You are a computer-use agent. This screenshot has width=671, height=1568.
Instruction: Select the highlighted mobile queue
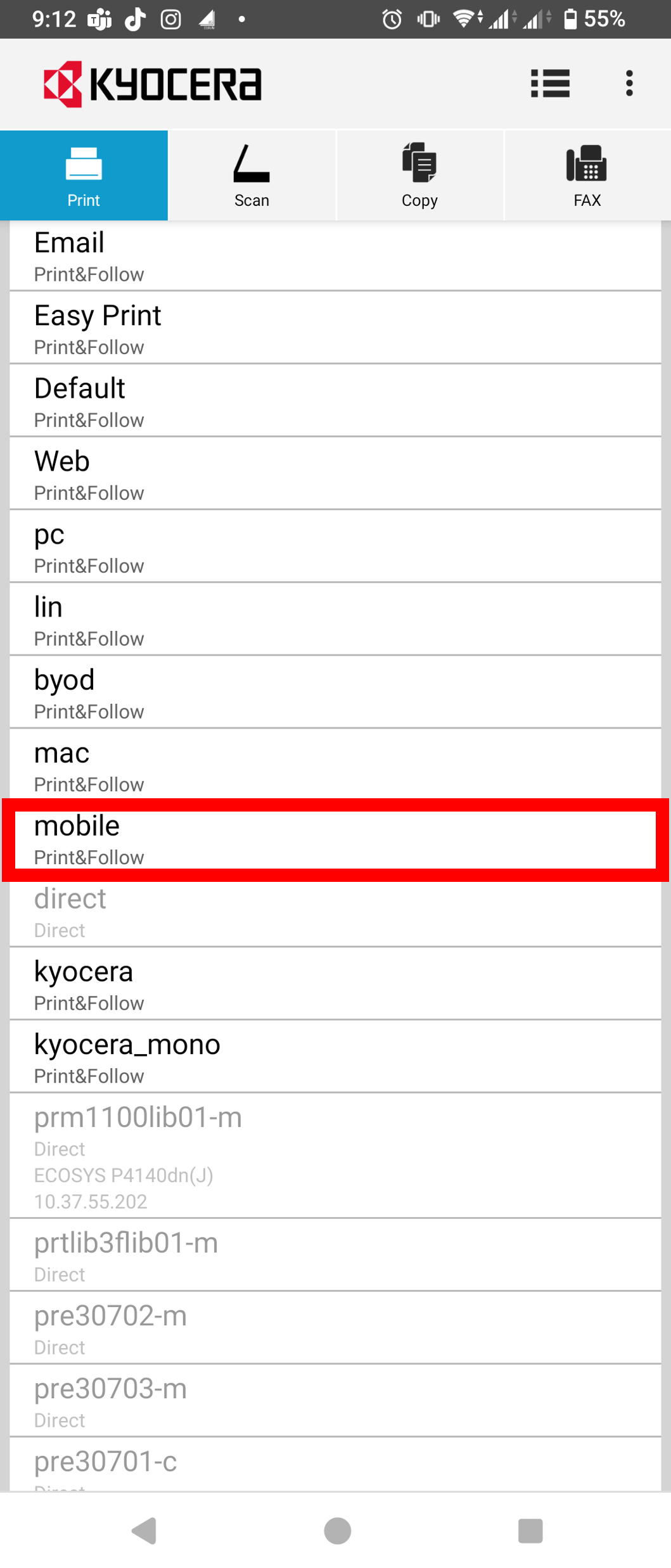[335, 839]
